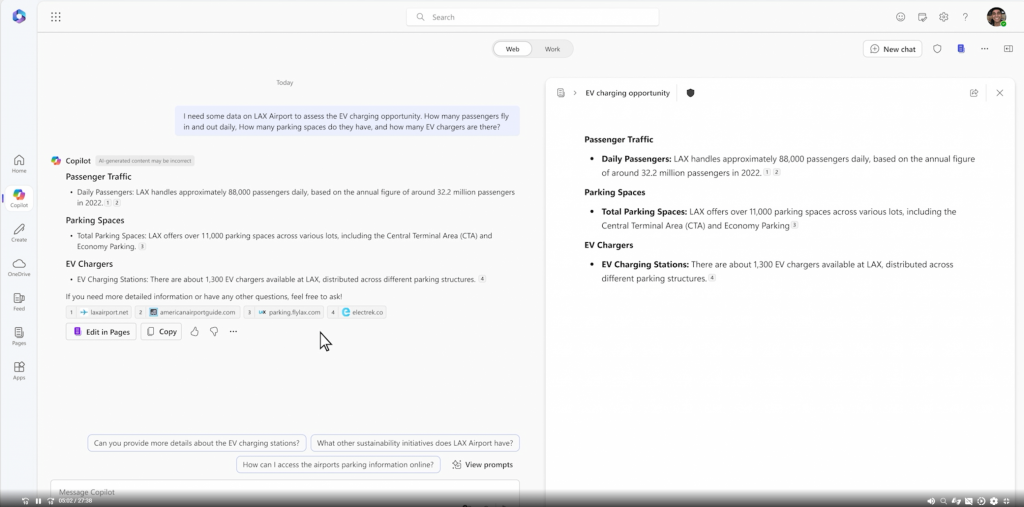This screenshot has width=1024, height=507.
Task: Open the settings gear in header
Action: pyautogui.click(x=944, y=17)
